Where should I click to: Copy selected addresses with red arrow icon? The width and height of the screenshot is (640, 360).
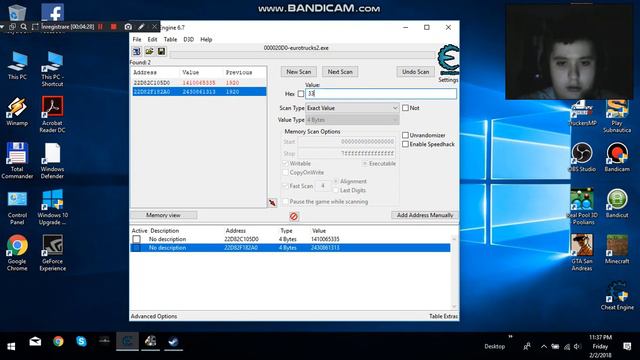[x=273, y=203]
